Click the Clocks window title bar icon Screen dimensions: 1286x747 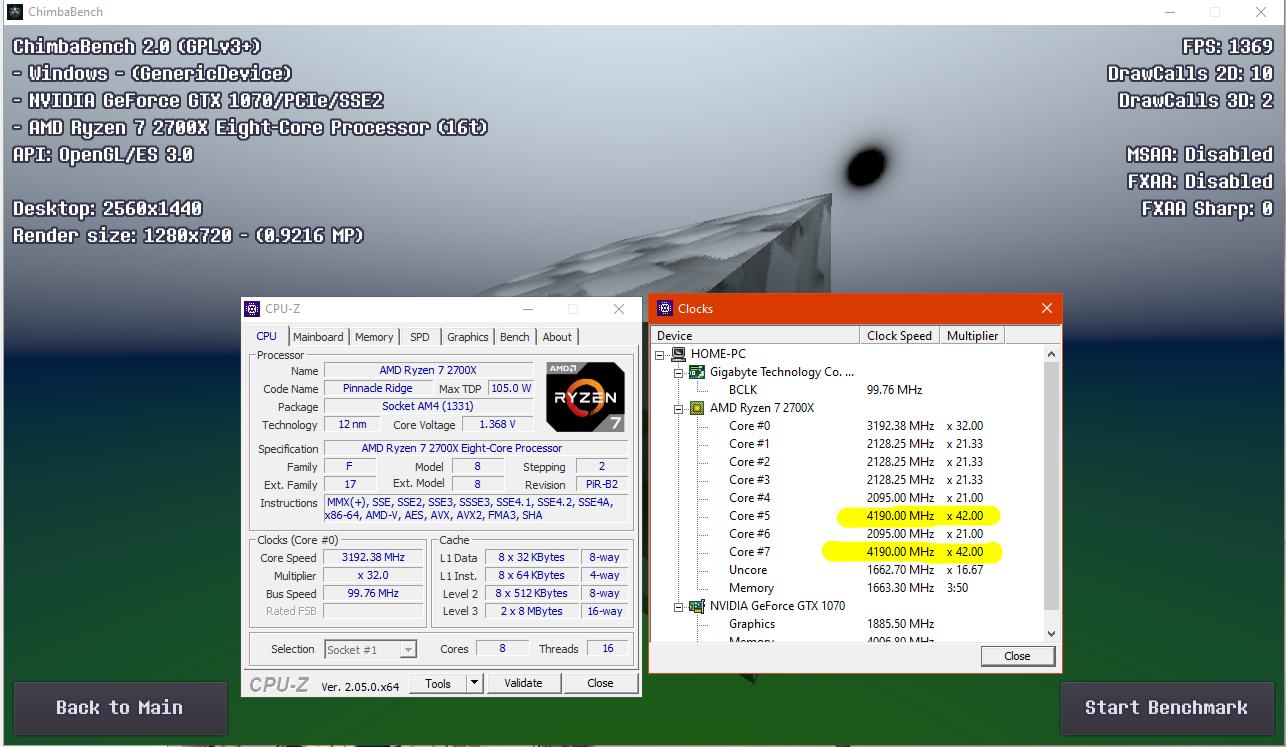pos(665,308)
